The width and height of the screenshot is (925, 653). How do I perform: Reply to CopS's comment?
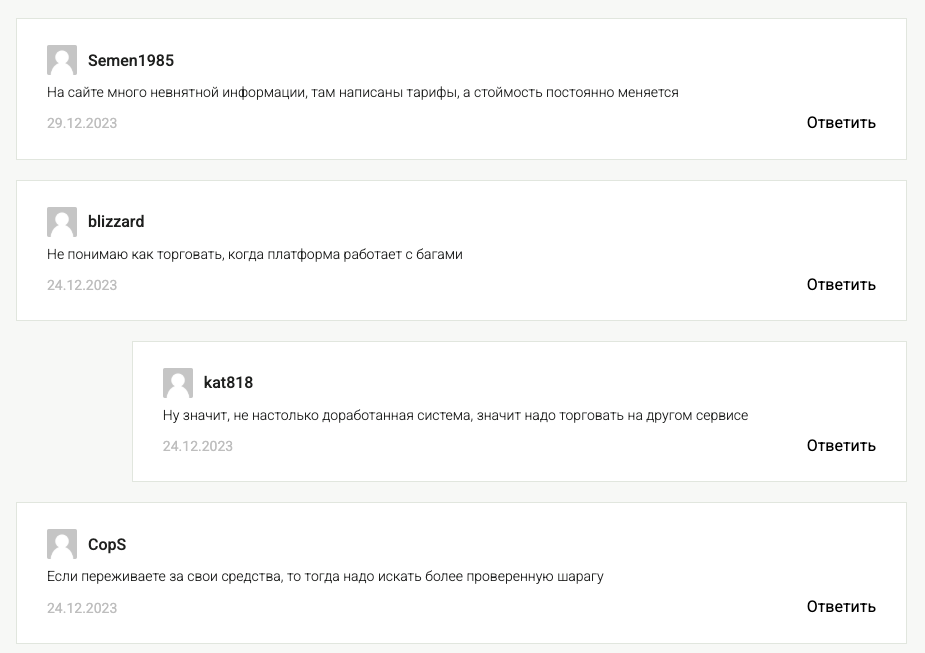point(841,606)
